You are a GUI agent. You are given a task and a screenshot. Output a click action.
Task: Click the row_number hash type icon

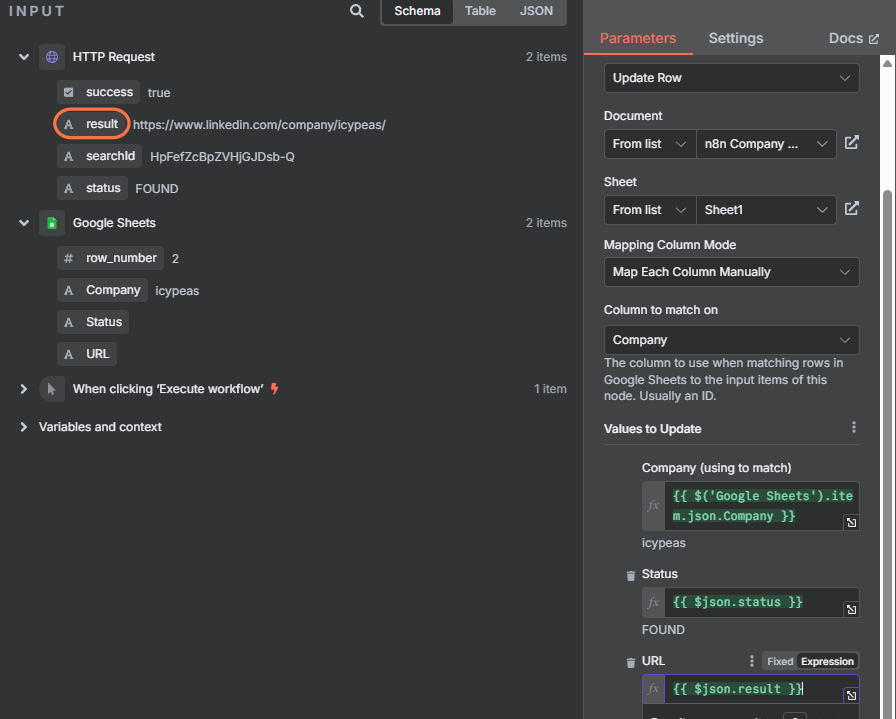(x=69, y=258)
